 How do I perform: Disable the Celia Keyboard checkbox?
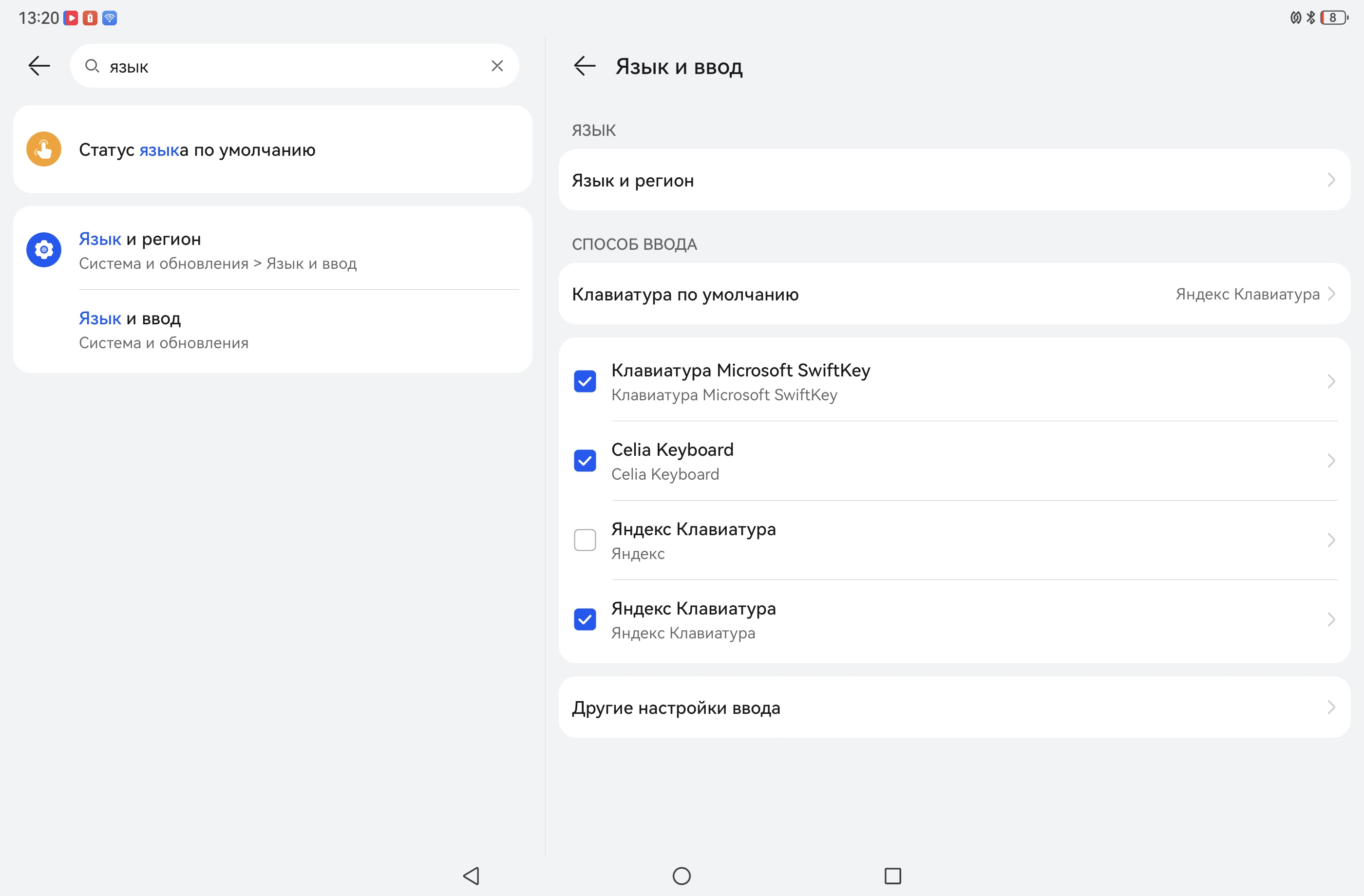[x=585, y=461]
